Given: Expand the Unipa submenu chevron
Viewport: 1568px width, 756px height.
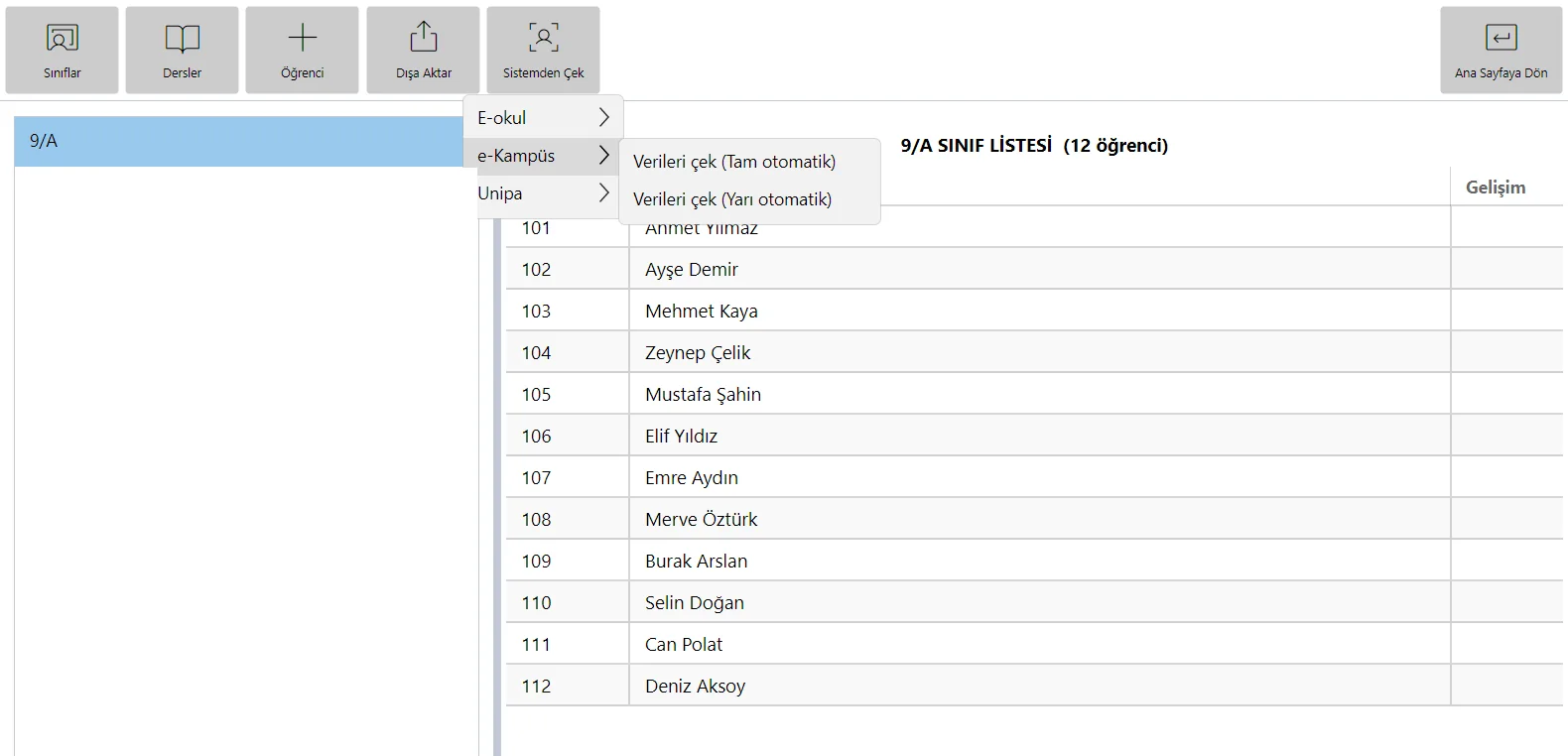Looking at the screenshot, I should click(603, 193).
